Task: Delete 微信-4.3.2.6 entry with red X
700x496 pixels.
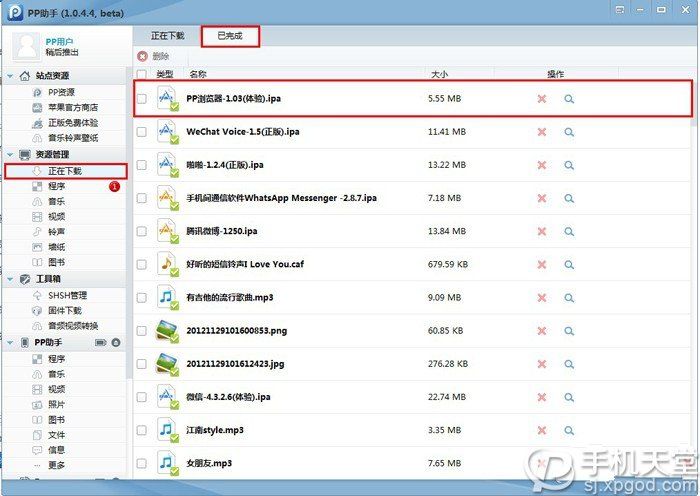Action: click(542, 397)
